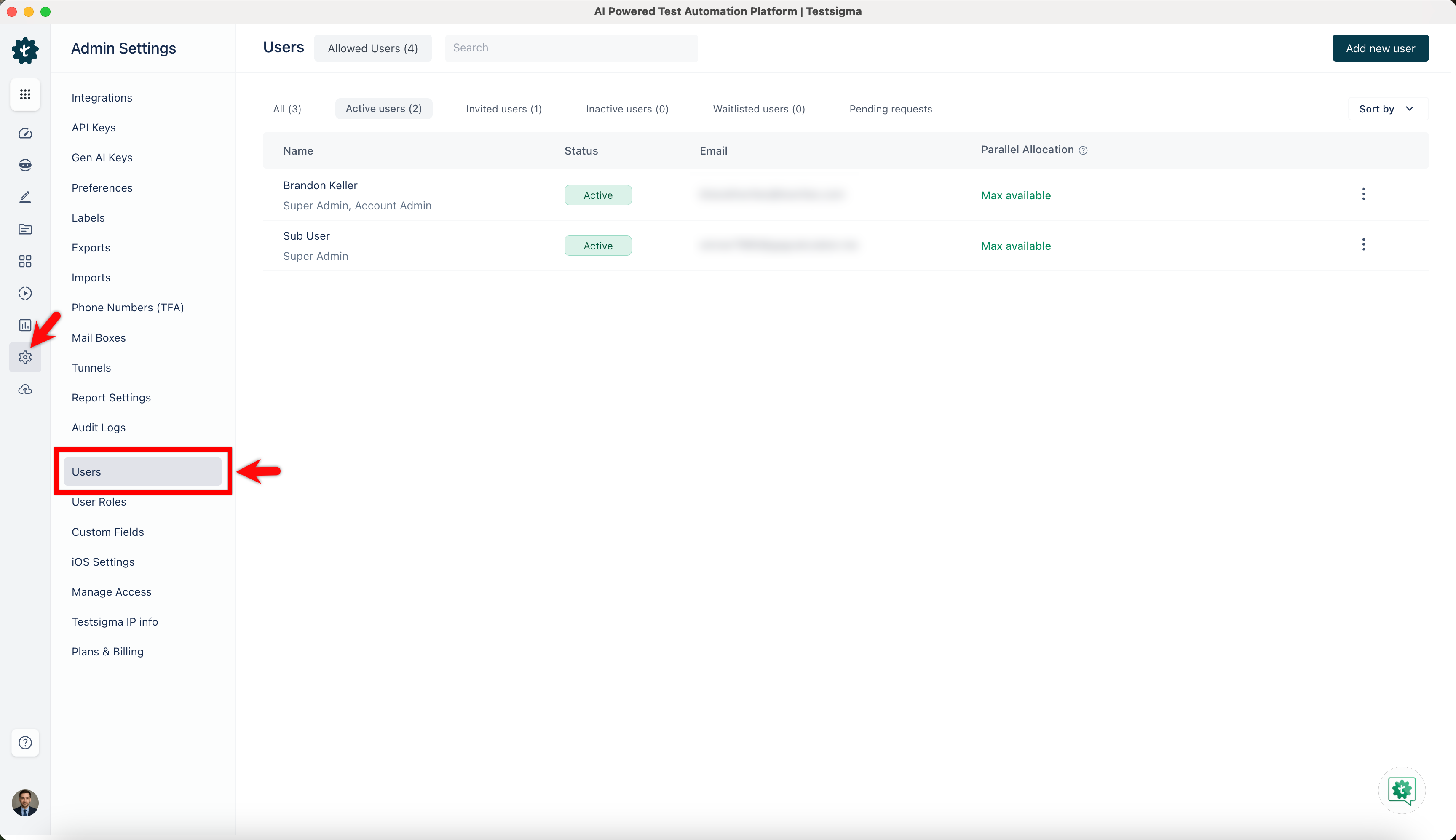Open the help question mark icon
The image size is (1456, 840).
point(25,743)
